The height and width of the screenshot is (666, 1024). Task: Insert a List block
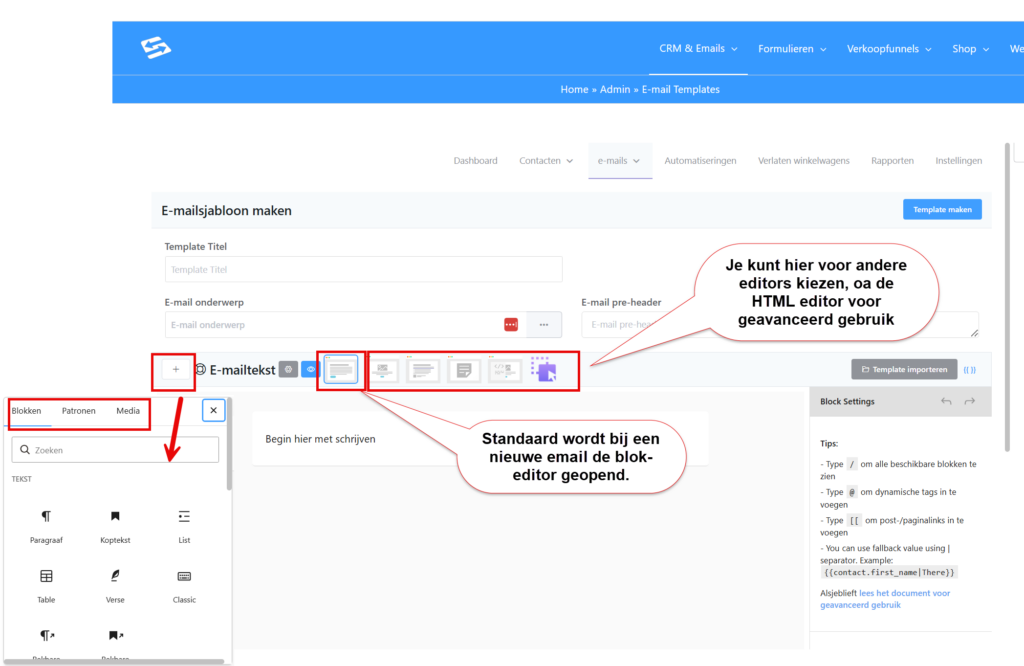tap(184, 524)
